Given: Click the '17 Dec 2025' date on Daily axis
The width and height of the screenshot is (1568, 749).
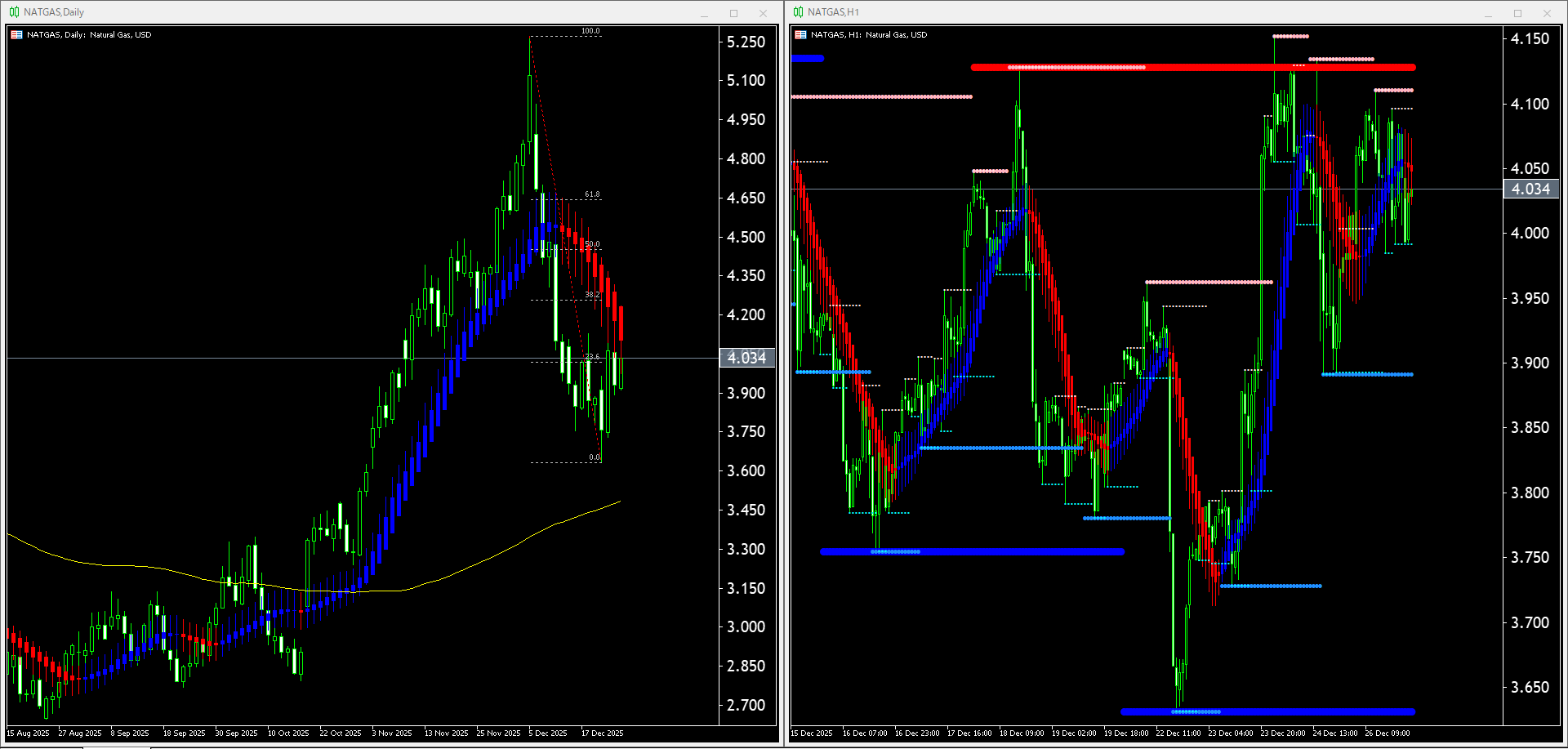Looking at the screenshot, I should [x=602, y=733].
